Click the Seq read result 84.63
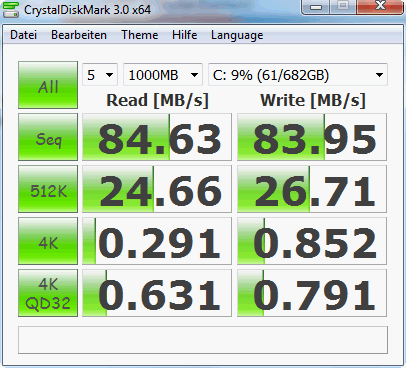The height and width of the screenshot is (368, 406). [157, 137]
